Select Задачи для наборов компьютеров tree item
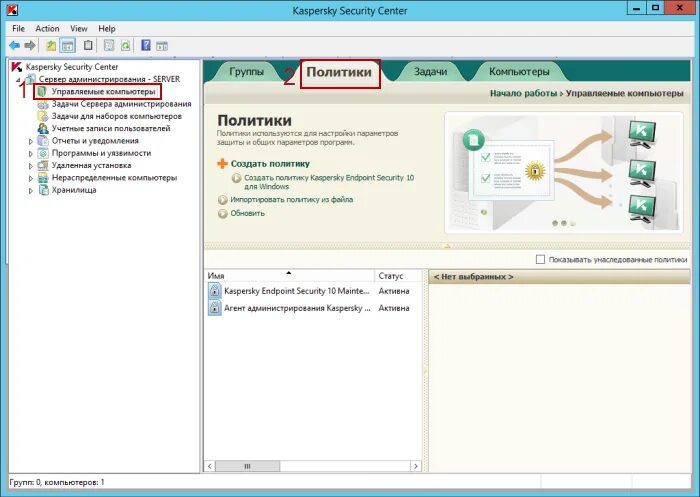 click(117, 116)
